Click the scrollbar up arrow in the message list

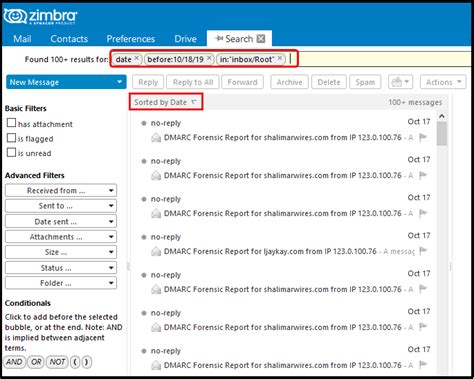click(x=442, y=116)
